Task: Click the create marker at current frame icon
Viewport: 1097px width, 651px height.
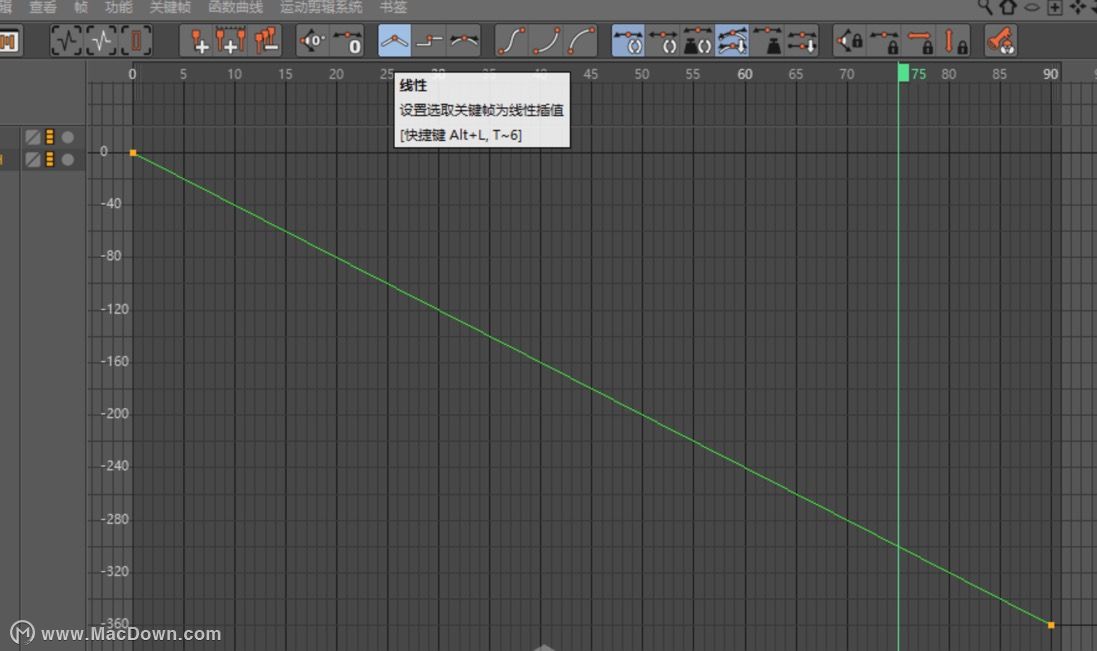Action: (x=198, y=41)
